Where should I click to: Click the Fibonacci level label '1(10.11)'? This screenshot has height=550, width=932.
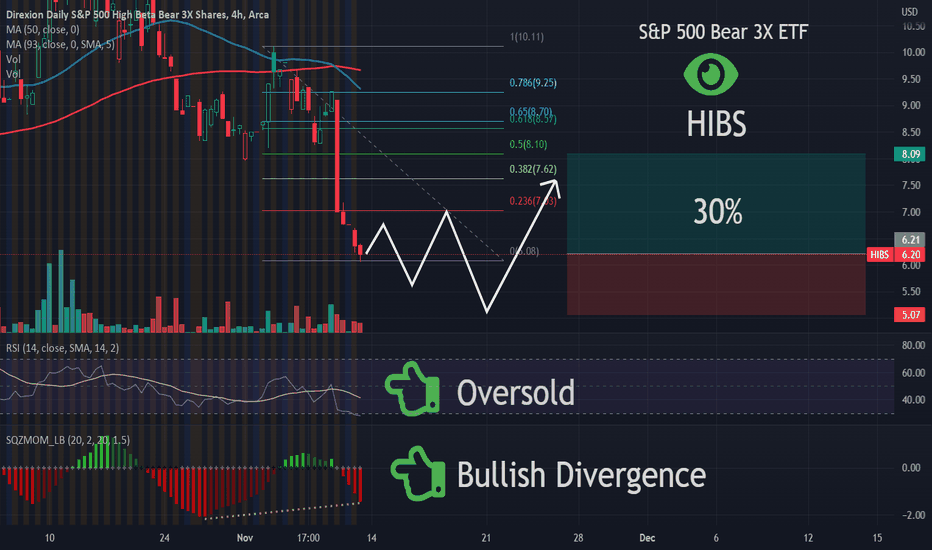point(527,37)
